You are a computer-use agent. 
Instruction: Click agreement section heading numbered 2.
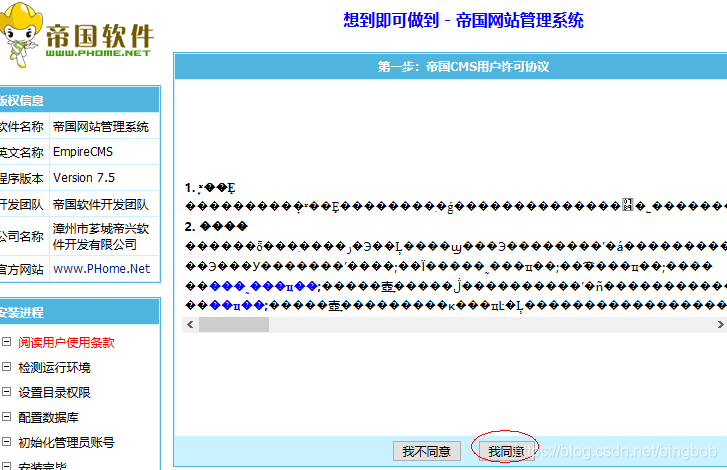216,227
